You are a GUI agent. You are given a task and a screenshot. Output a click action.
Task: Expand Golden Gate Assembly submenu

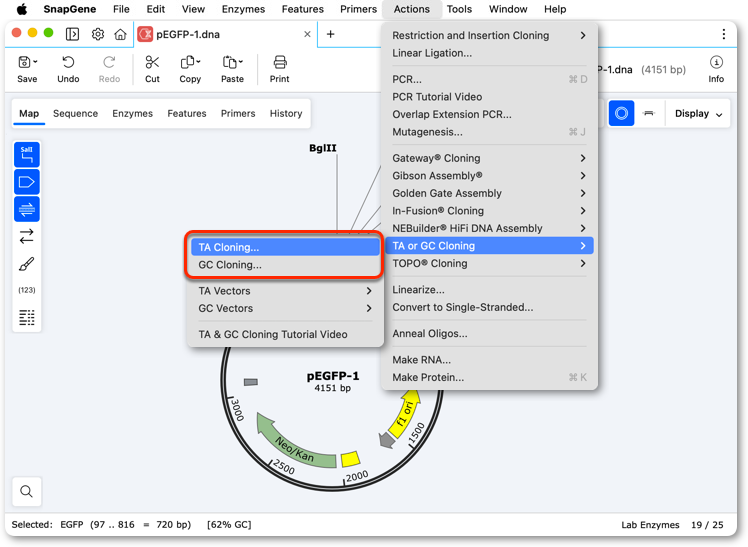tap(489, 193)
